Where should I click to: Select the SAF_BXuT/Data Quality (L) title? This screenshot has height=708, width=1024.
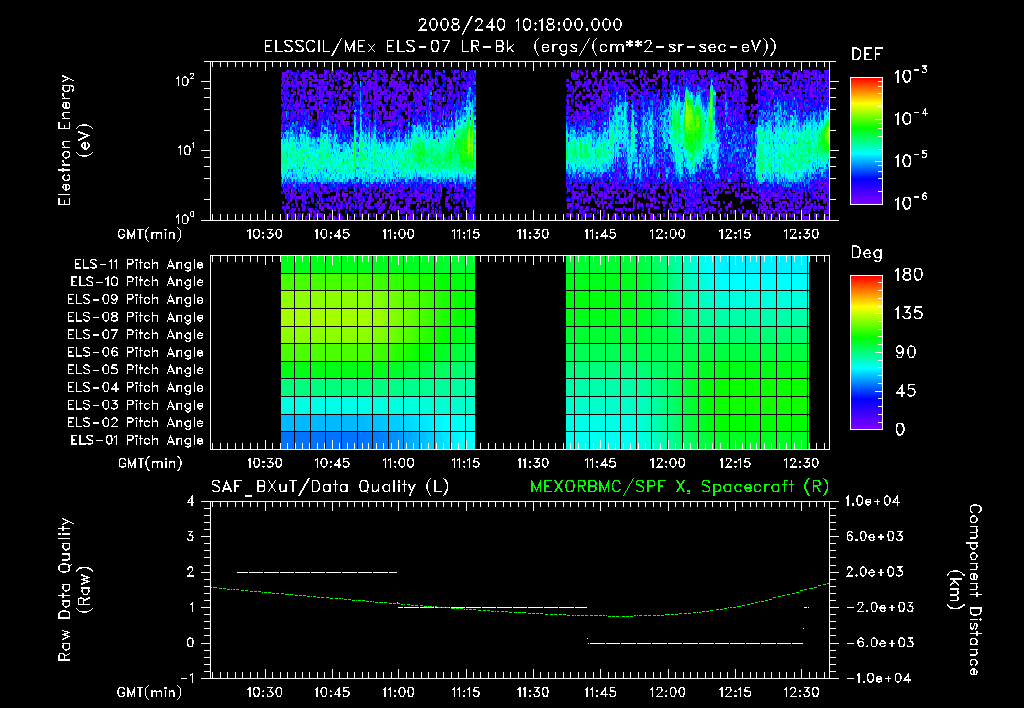pos(330,487)
